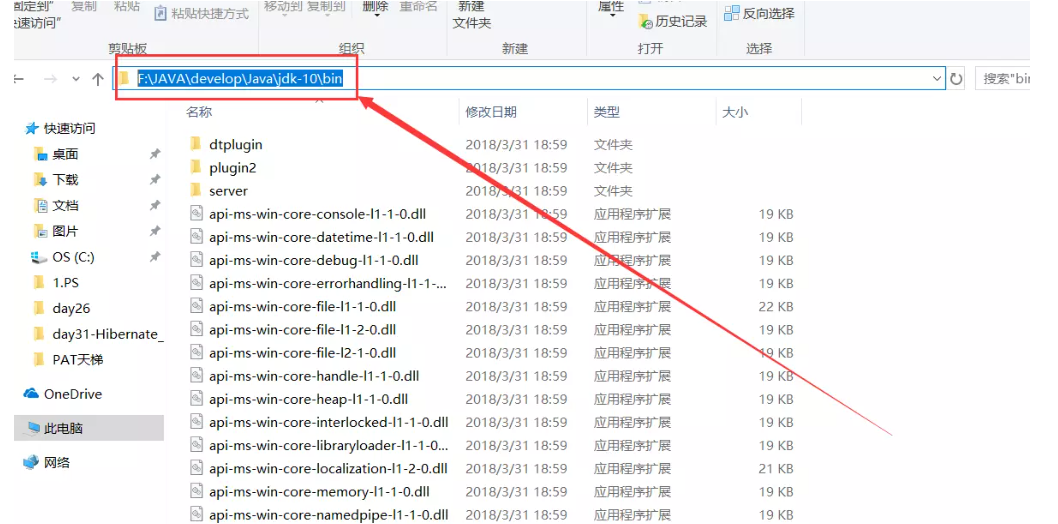
Task: Go forward with the forward arrow
Action: click(x=50, y=80)
